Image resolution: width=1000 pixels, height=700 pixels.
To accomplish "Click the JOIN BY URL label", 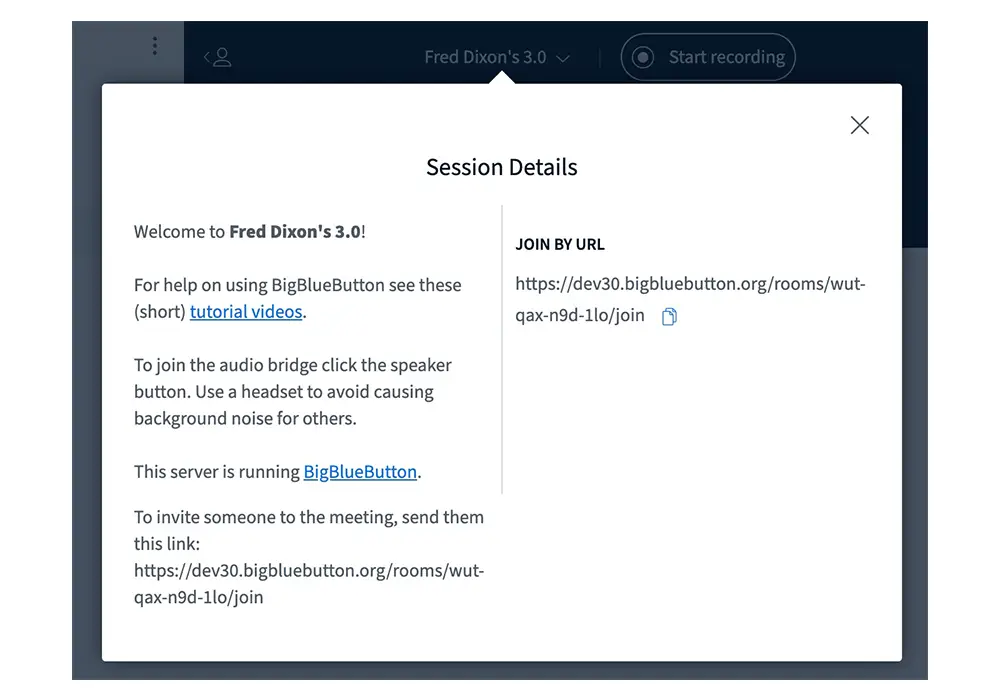I will click(x=560, y=244).
